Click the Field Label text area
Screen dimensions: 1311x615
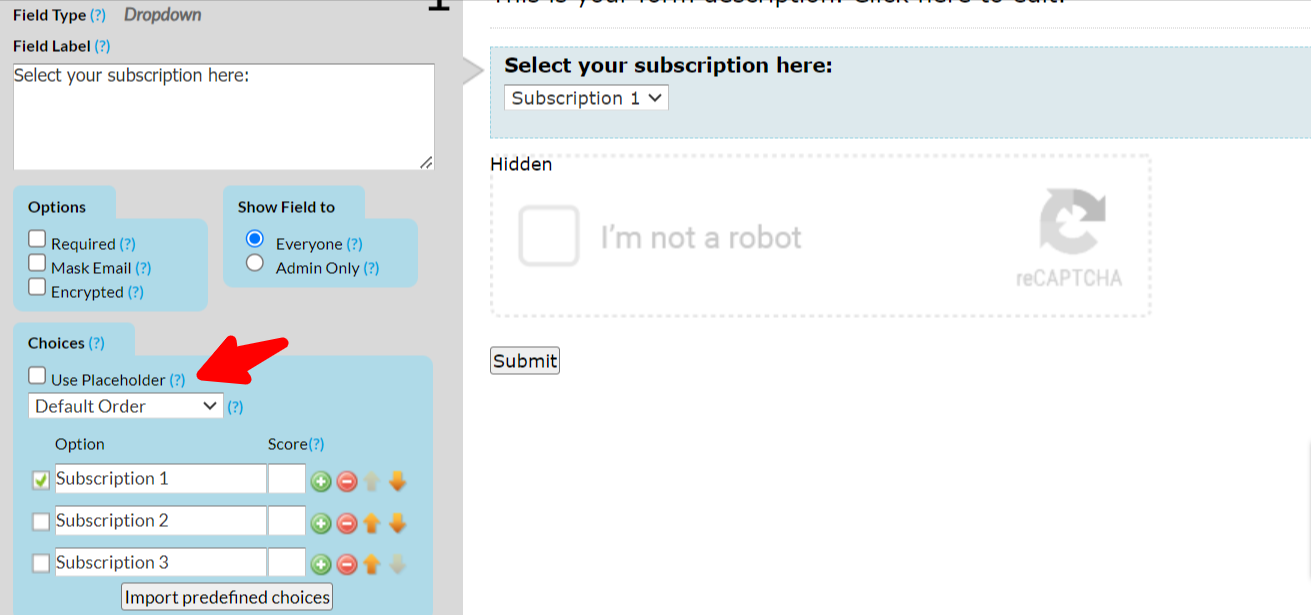tap(224, 117)
